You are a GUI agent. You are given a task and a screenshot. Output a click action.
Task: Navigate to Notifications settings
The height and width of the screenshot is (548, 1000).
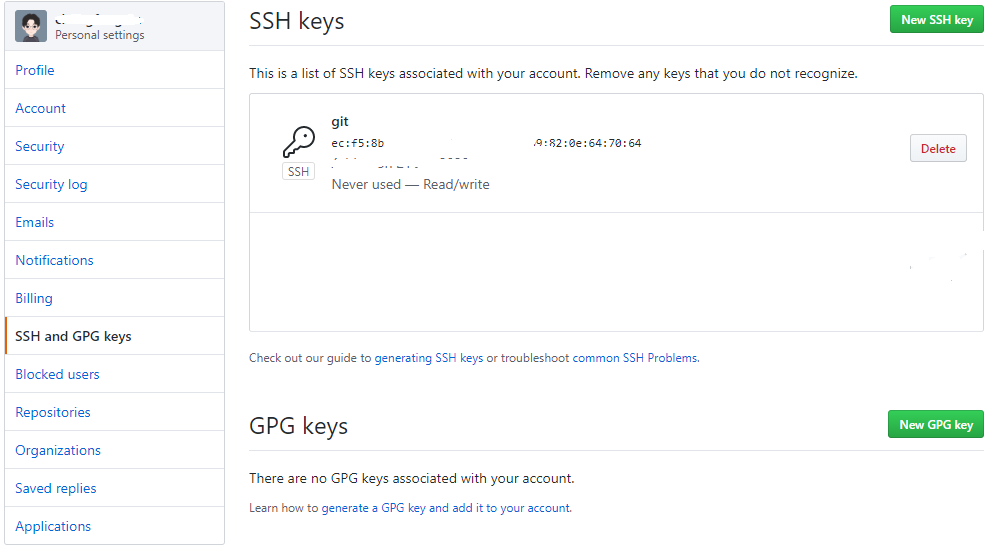coord(54,260)
